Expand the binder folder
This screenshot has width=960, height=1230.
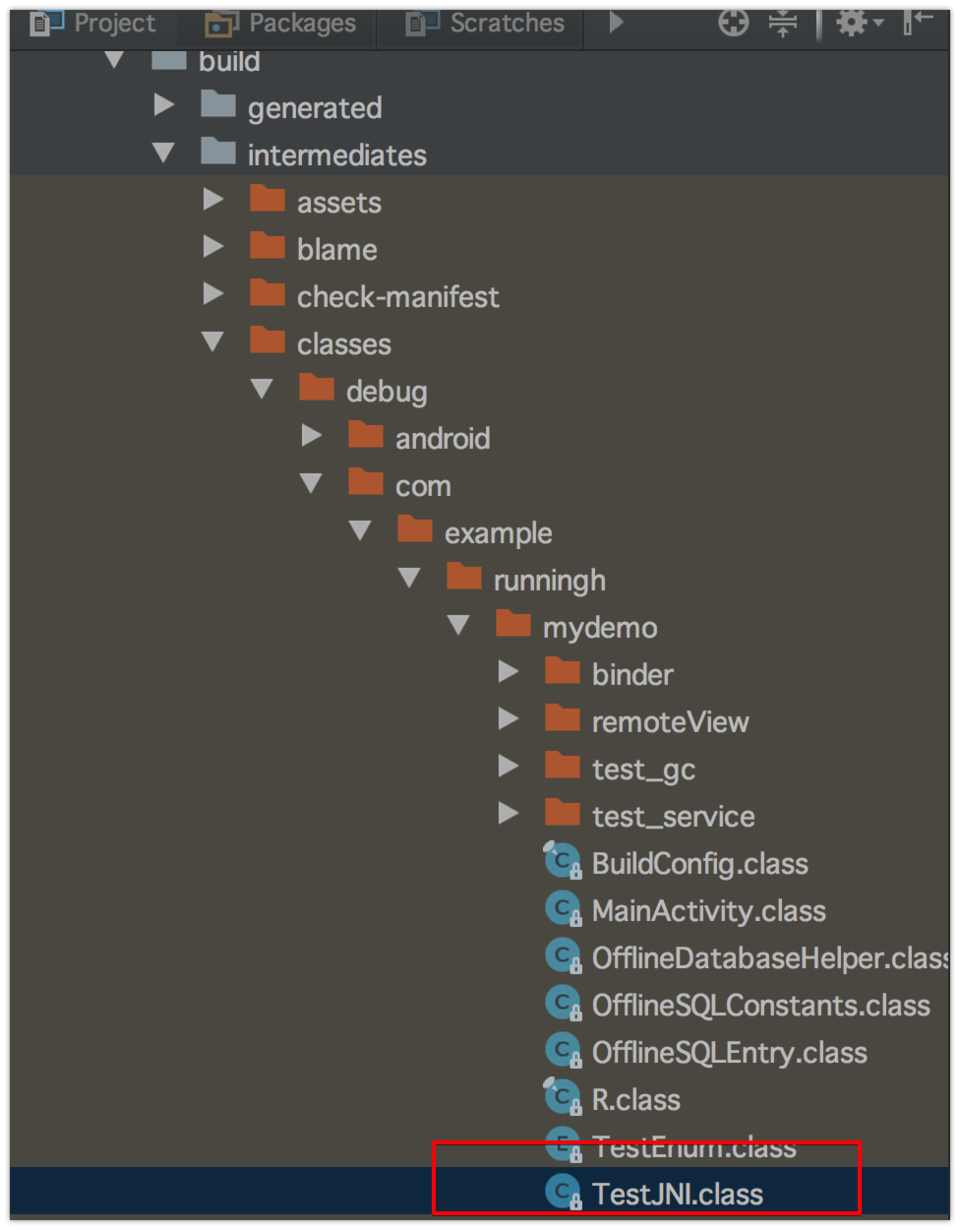tap(508, 673)
